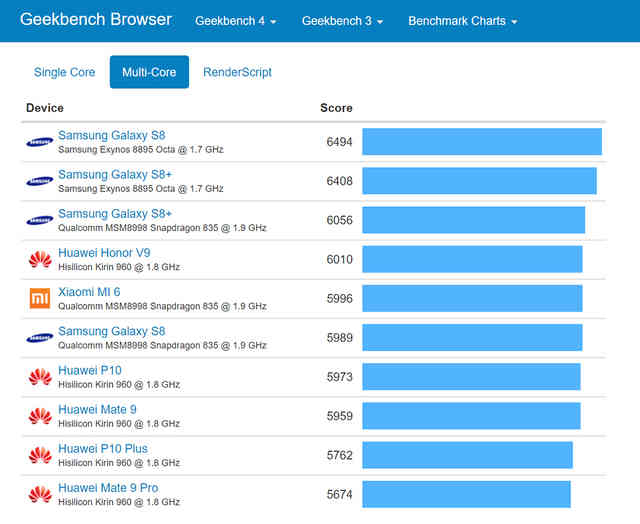Click the score value 6056
Image resolution: width=640 pixels, height=524 pixels.
tap(339, 220)
